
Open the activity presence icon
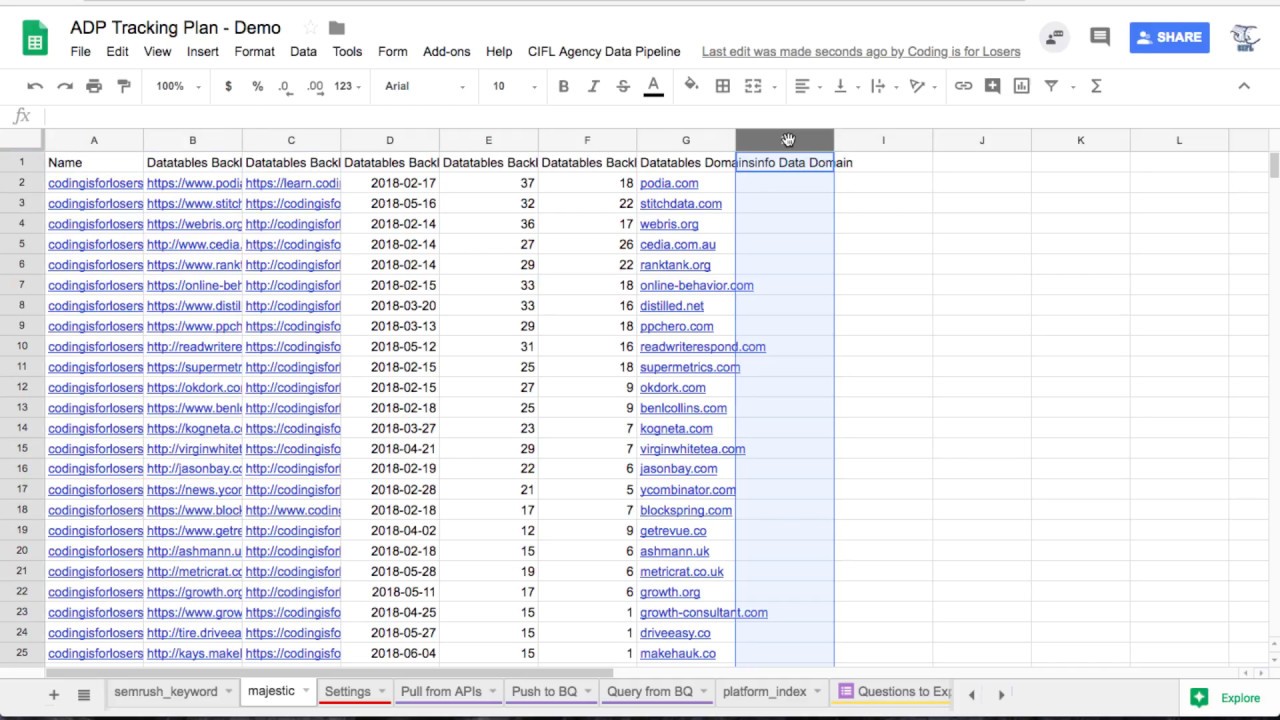1054,37
